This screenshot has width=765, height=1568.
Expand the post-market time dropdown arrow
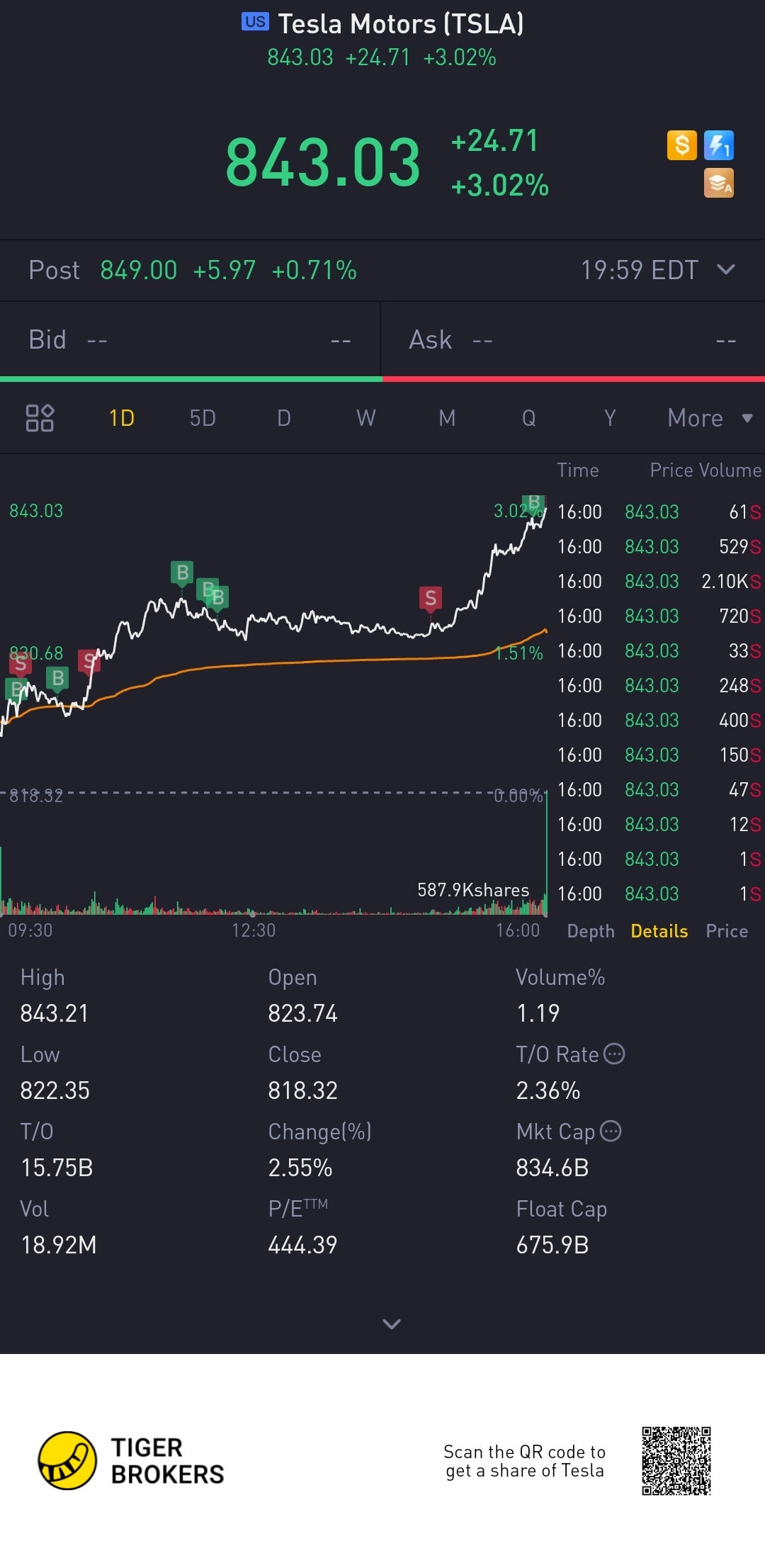pos(726,269)
